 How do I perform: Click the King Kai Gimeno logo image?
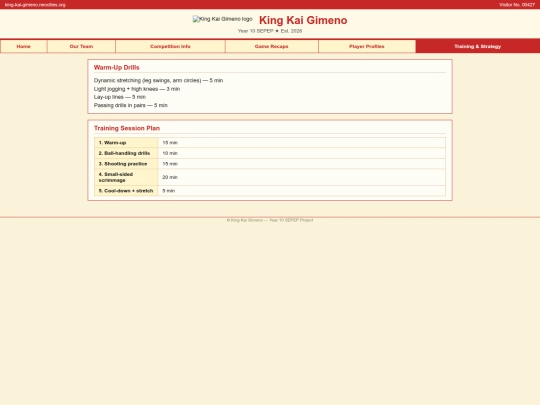[222, 19]
